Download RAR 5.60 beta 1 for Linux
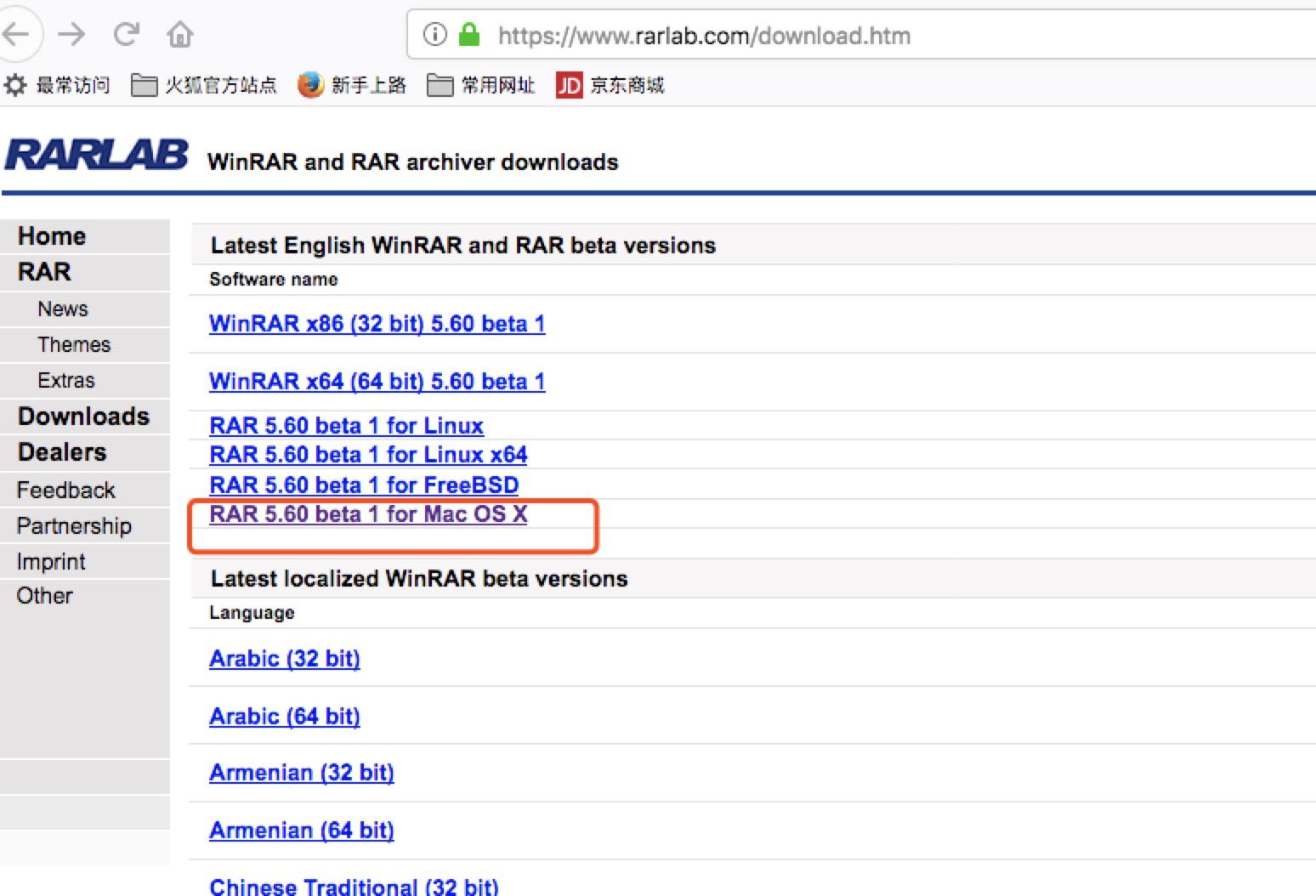 [x=347, y=426]
